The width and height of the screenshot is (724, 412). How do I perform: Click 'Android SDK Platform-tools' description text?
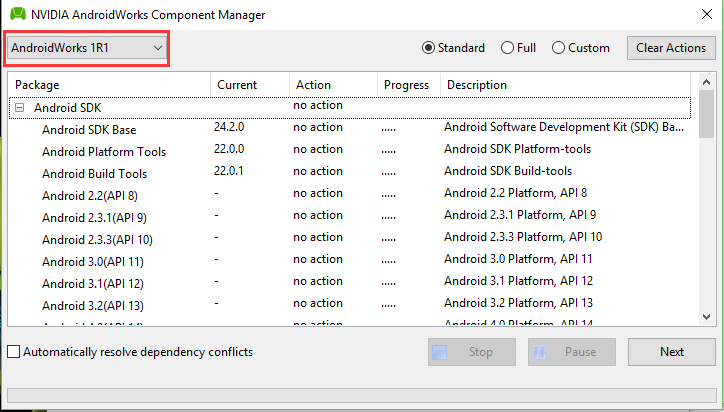point(517,149)
